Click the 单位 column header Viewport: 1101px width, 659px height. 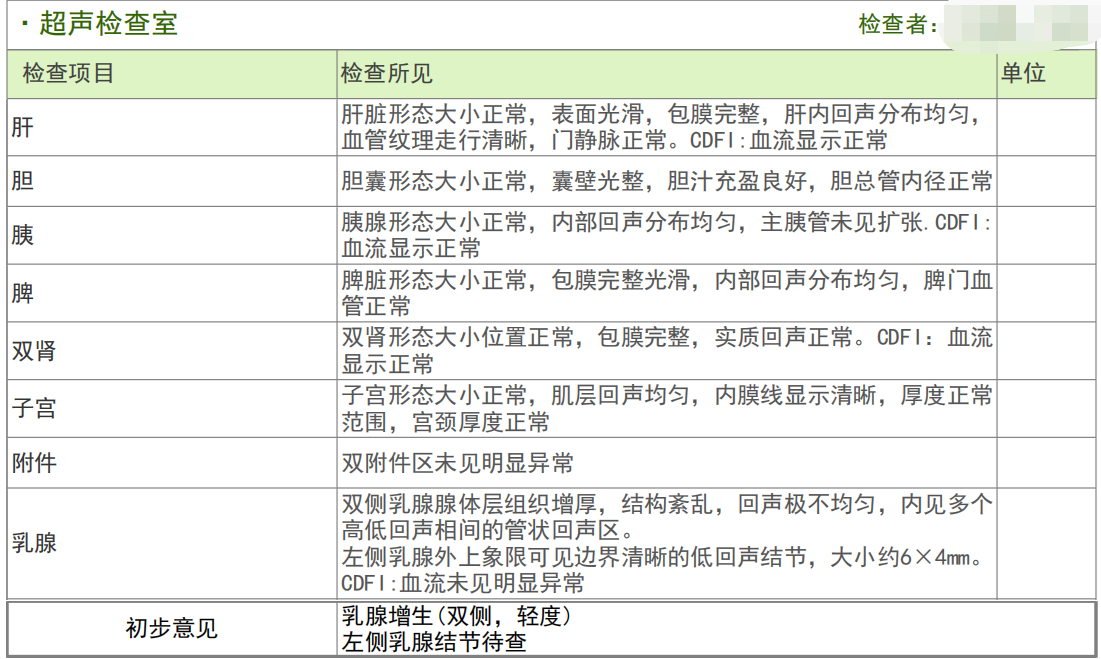coord(1023,73)
